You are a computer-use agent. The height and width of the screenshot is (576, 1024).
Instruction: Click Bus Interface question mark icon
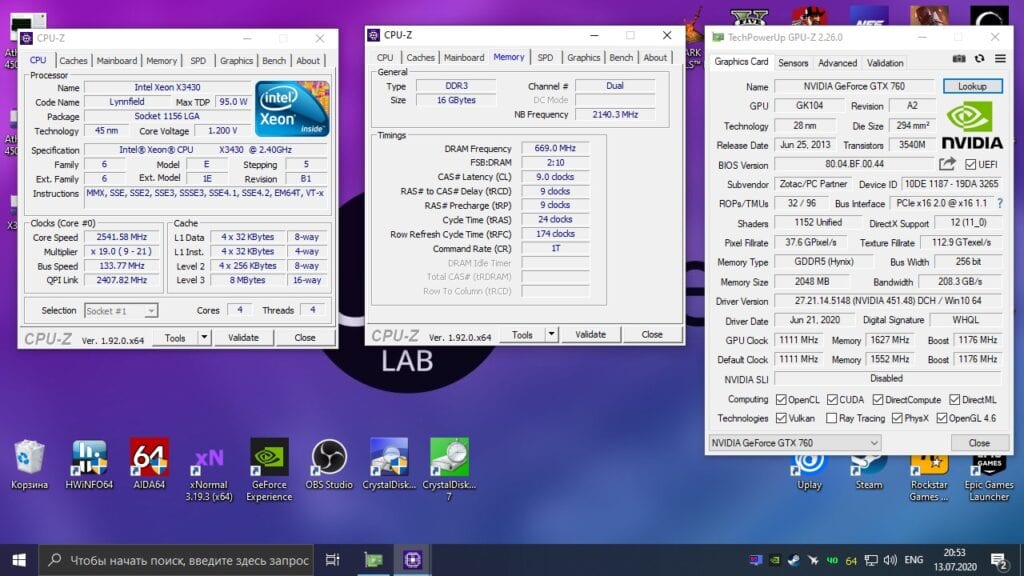click(x=1000, y=203)
